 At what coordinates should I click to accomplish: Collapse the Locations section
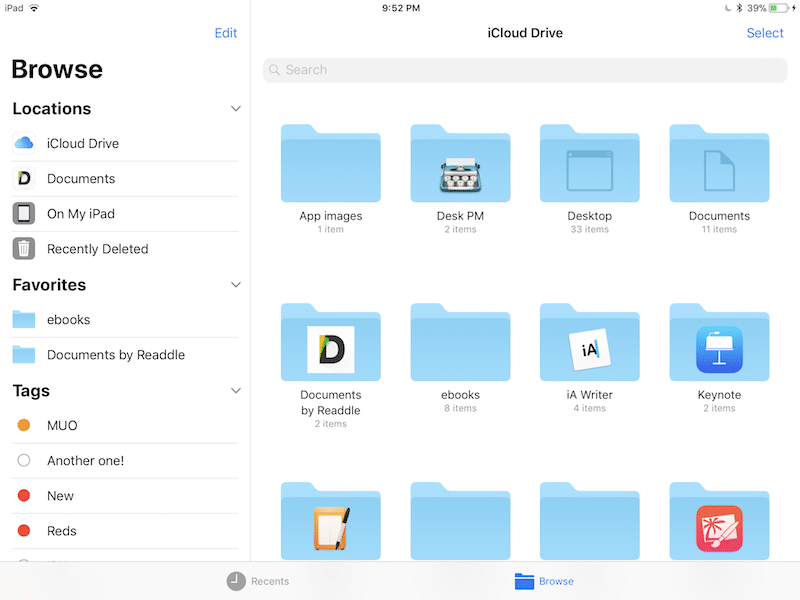pos(236,108)
